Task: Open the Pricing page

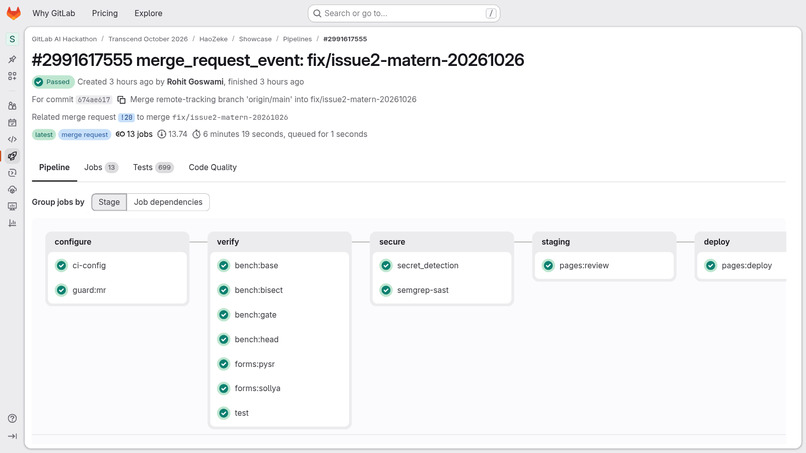Action: (x=105, y=13)
